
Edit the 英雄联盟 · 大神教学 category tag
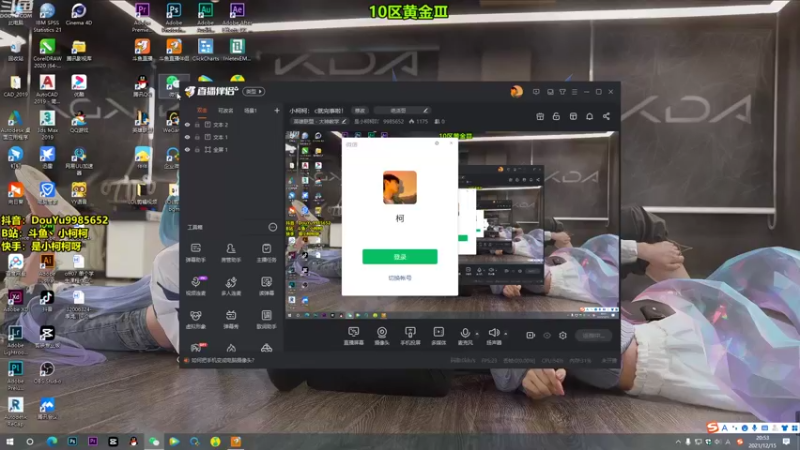pos(319,121)
